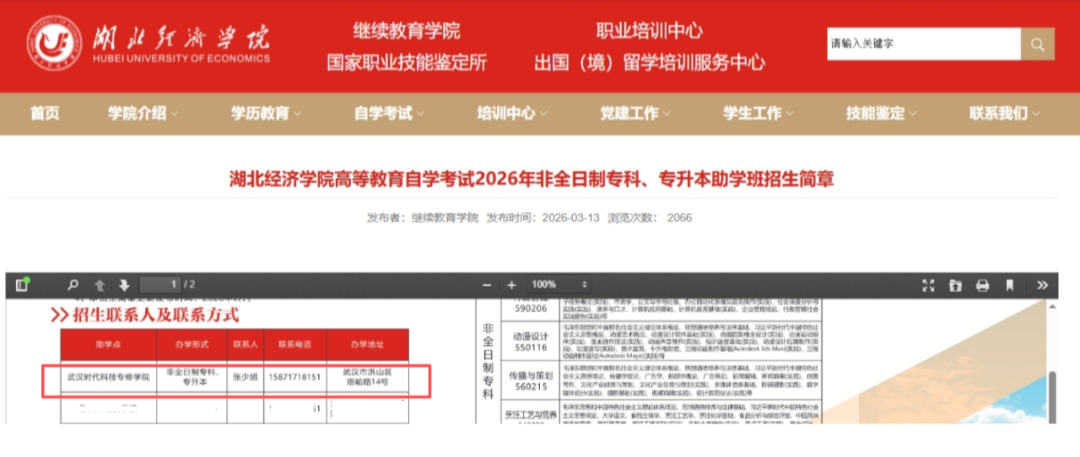This screenshot has width=1080, height=457.
Task: Click the 武汉市洪山区珞喻路14号 address cell
Action: pos(367,377)
